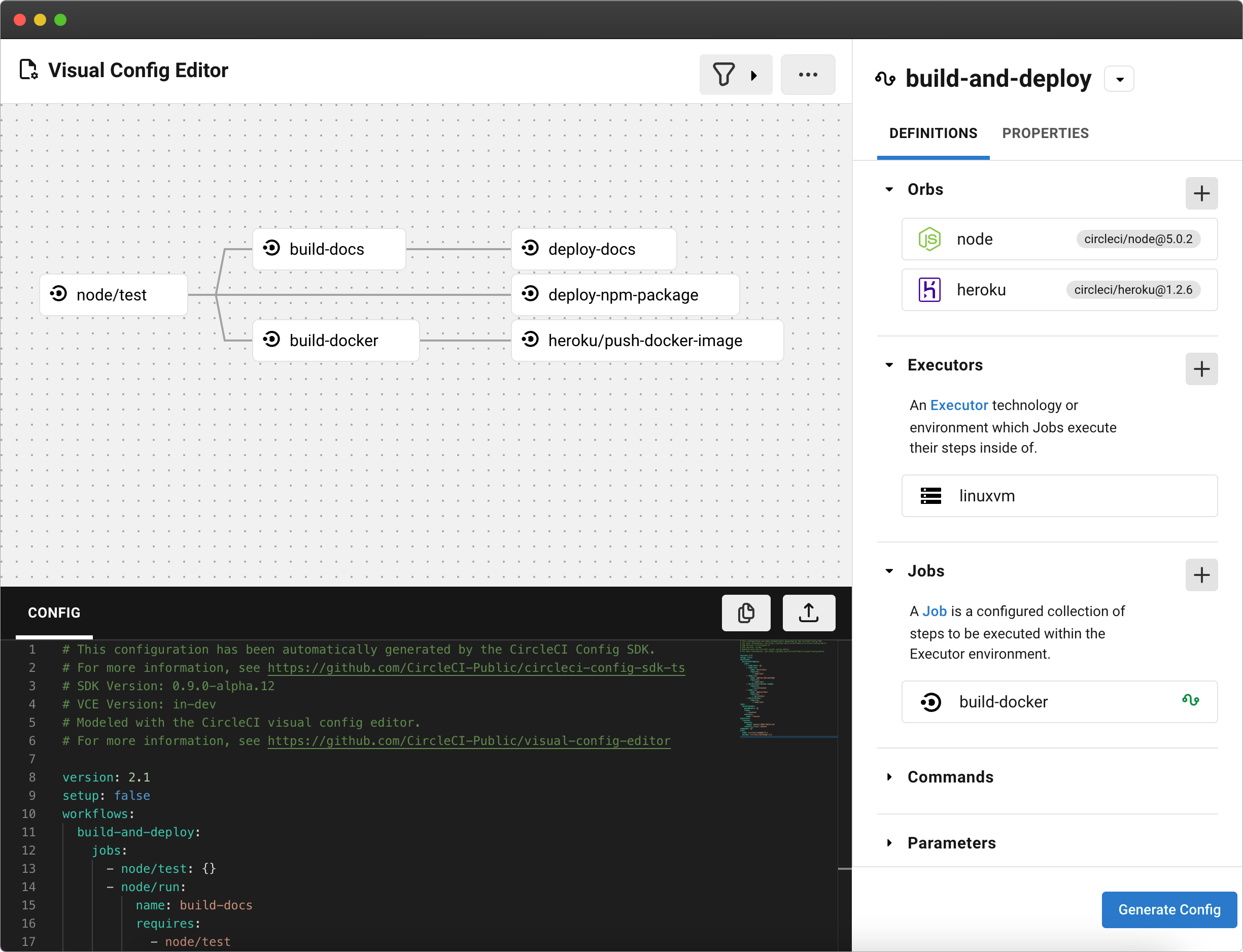
Task: Switch to the DEFINITIONS tab
Action: point(933,133)
